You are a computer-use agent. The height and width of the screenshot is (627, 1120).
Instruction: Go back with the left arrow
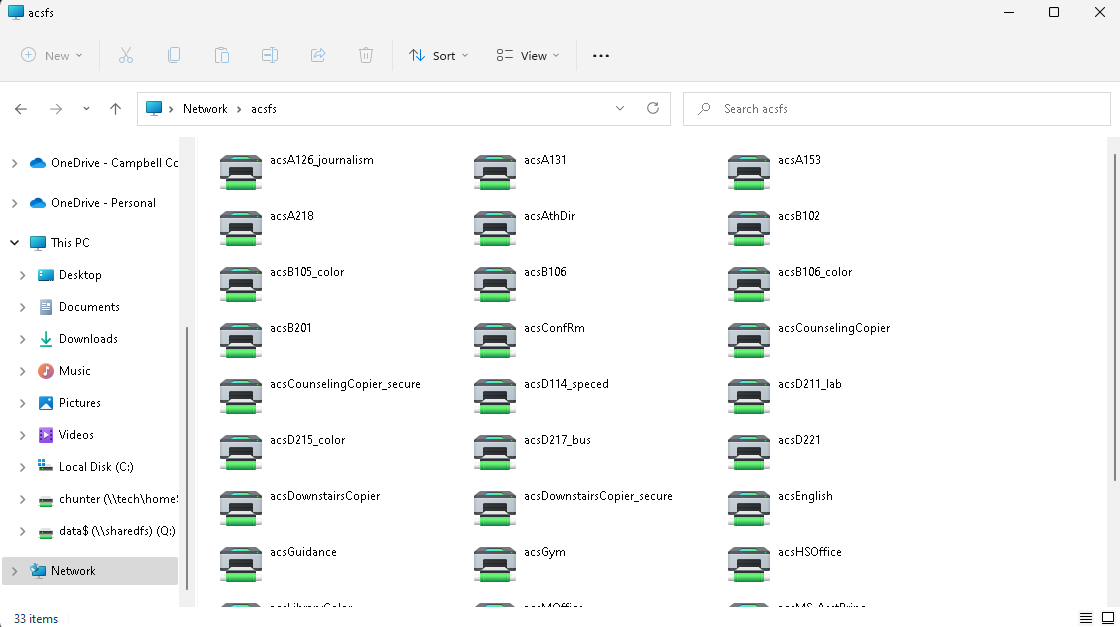tap(21, 109)
